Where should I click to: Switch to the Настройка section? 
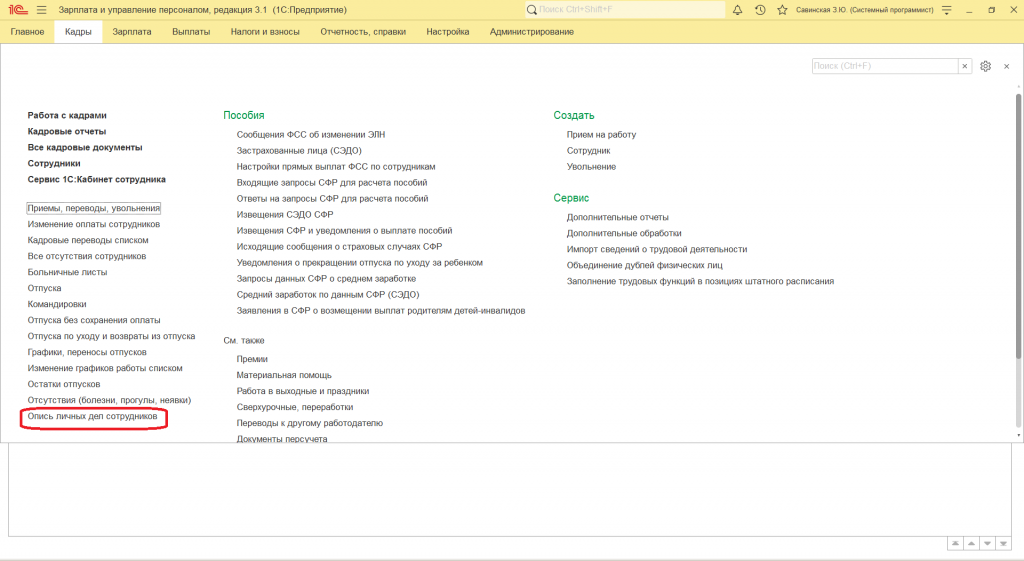click(448, 31)
